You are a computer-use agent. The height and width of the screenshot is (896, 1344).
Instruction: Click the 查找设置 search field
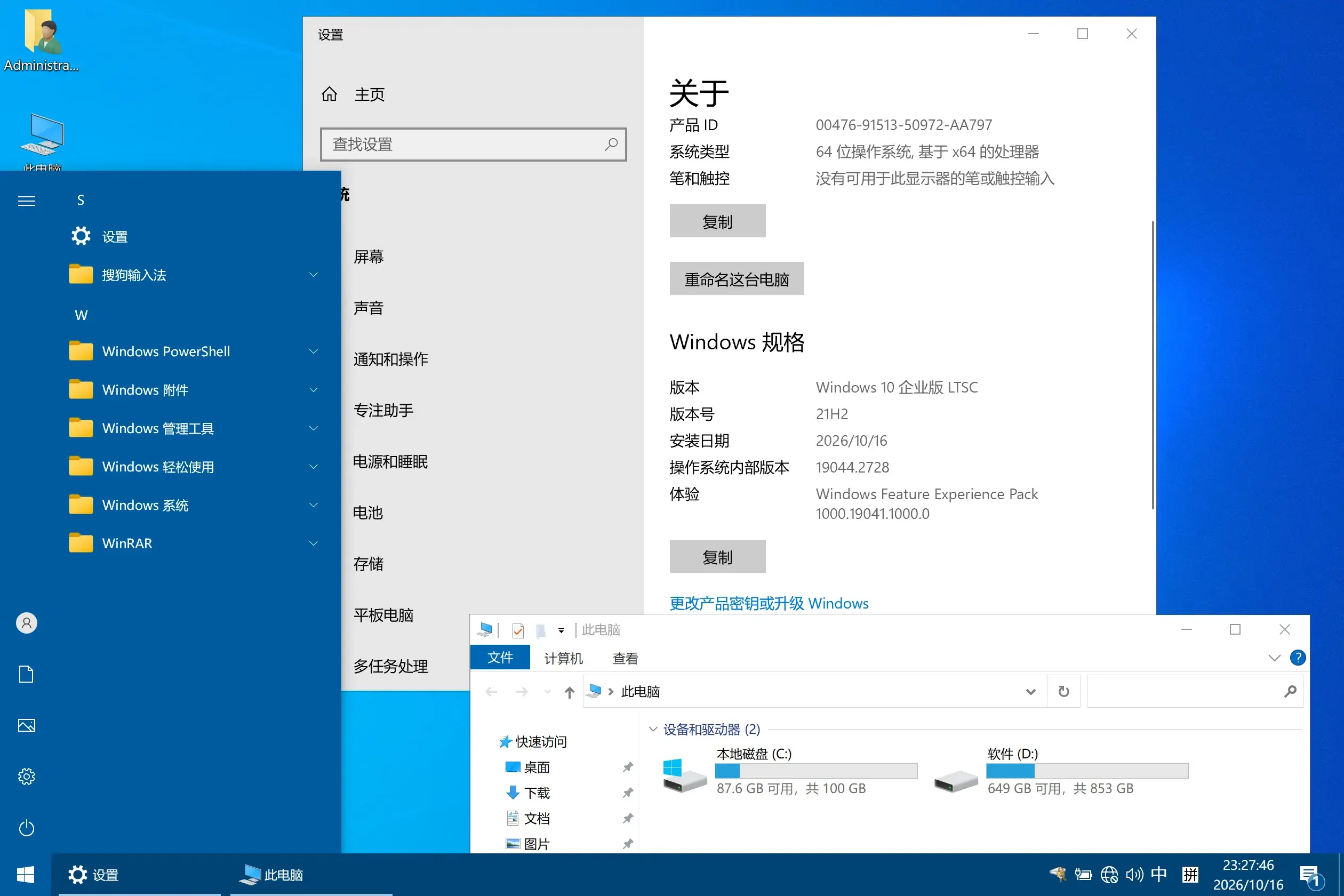pos(473,144)
